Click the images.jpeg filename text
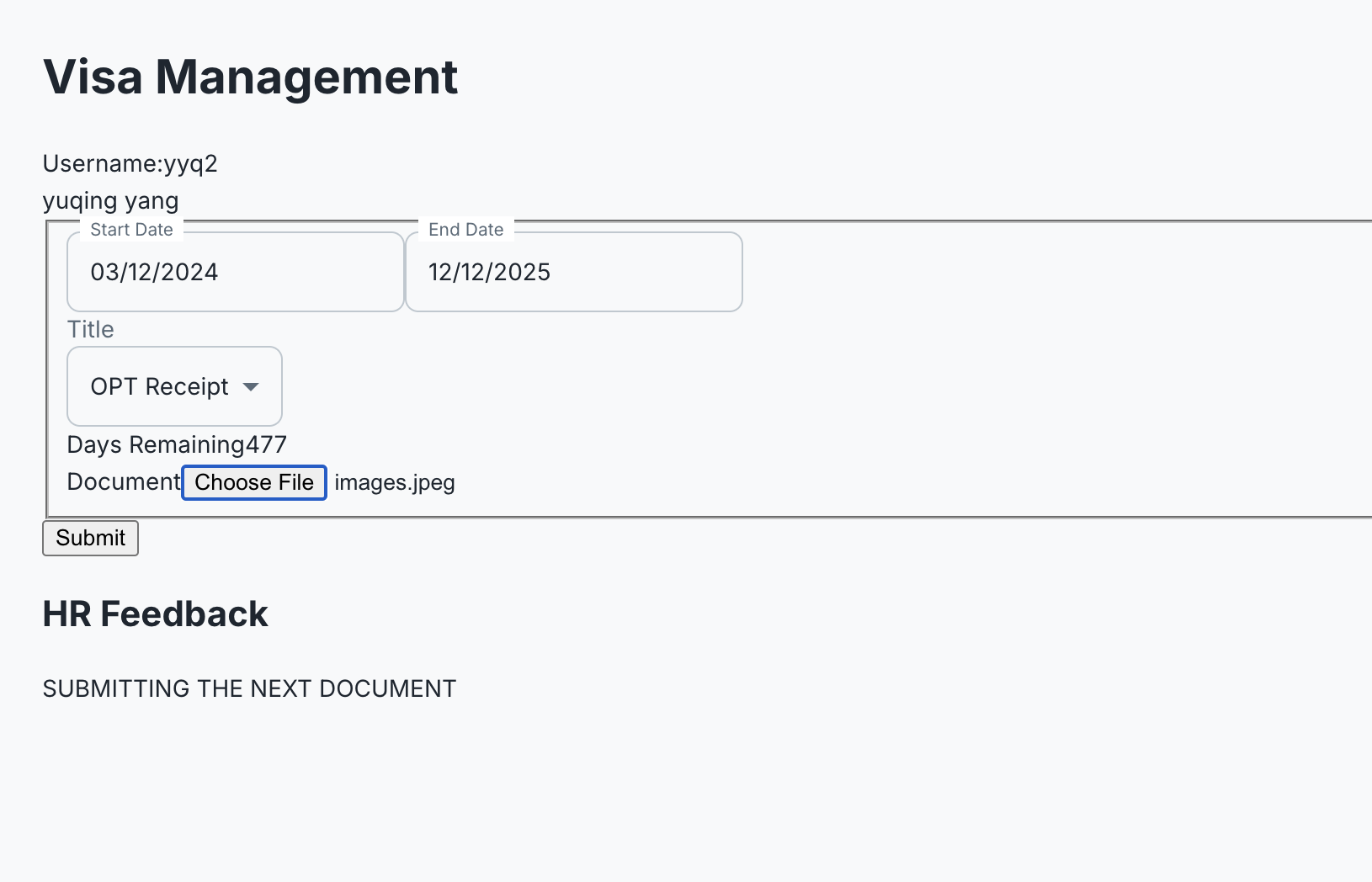Image resolution: width=1372 pixels, height=882 pixels. pos(394,482)
